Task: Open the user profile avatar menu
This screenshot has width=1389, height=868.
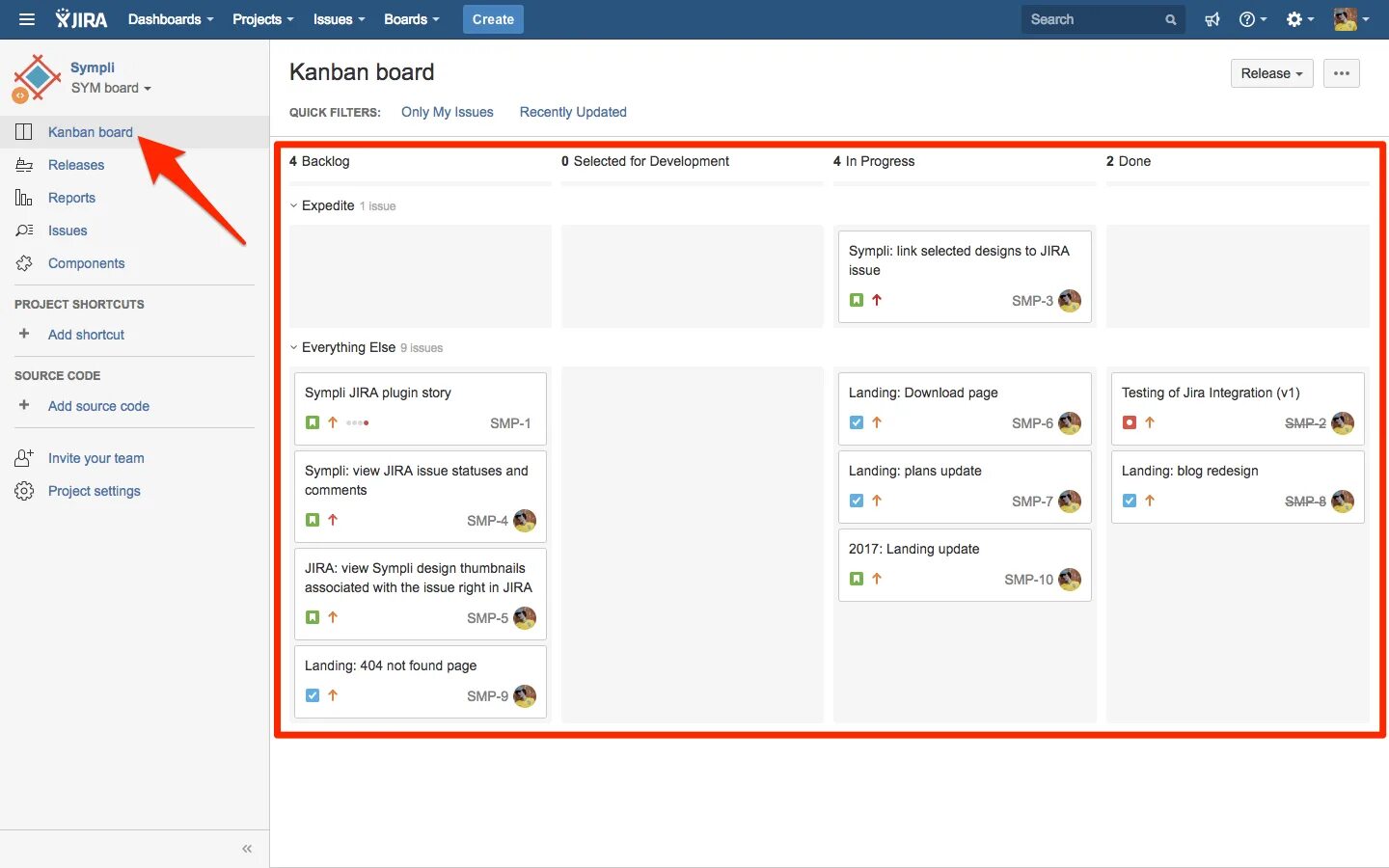Action: (1350, 19)
